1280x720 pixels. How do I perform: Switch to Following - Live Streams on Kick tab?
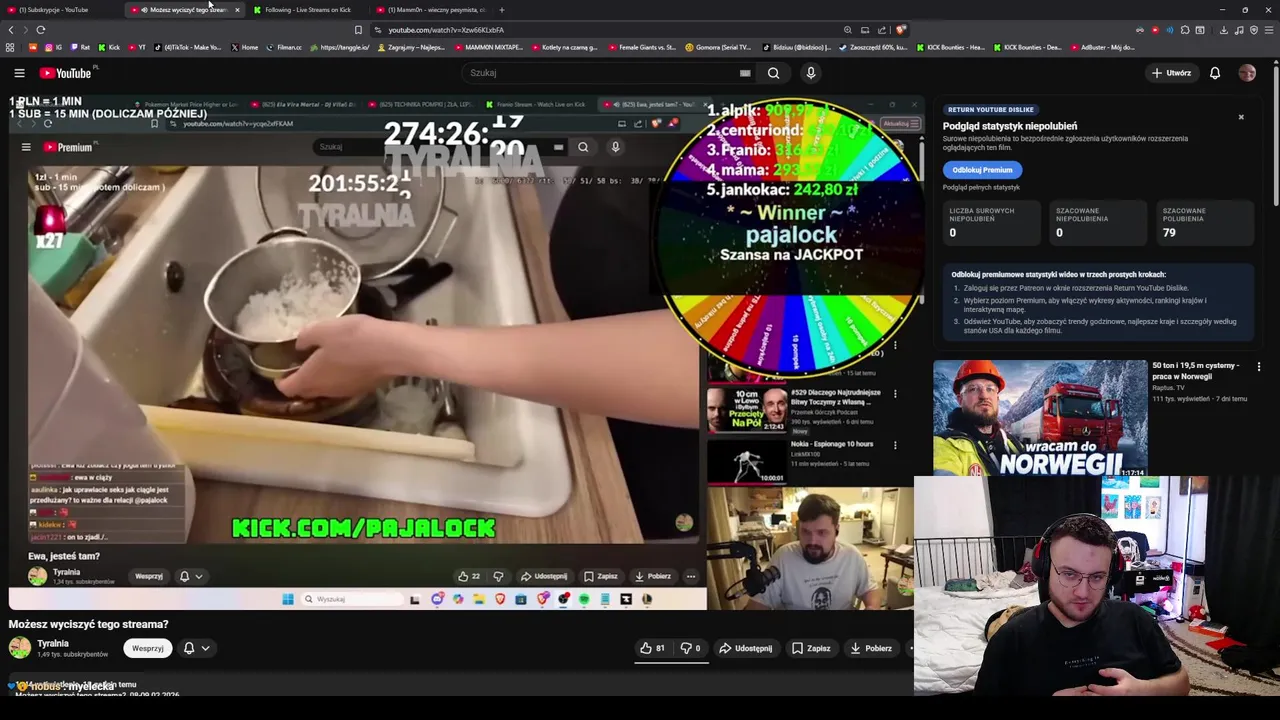[x=308, y=10]
